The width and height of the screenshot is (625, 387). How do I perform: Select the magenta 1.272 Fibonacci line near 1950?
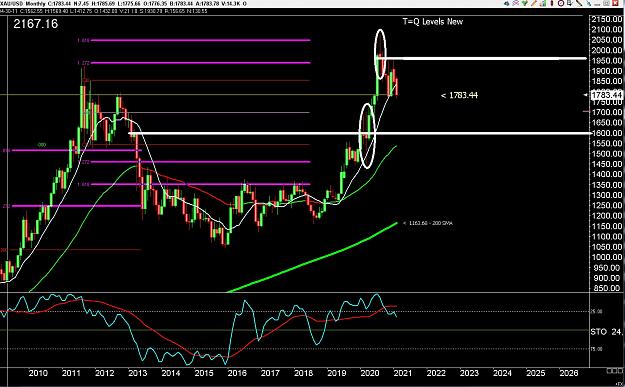click(x=199, y=63)
